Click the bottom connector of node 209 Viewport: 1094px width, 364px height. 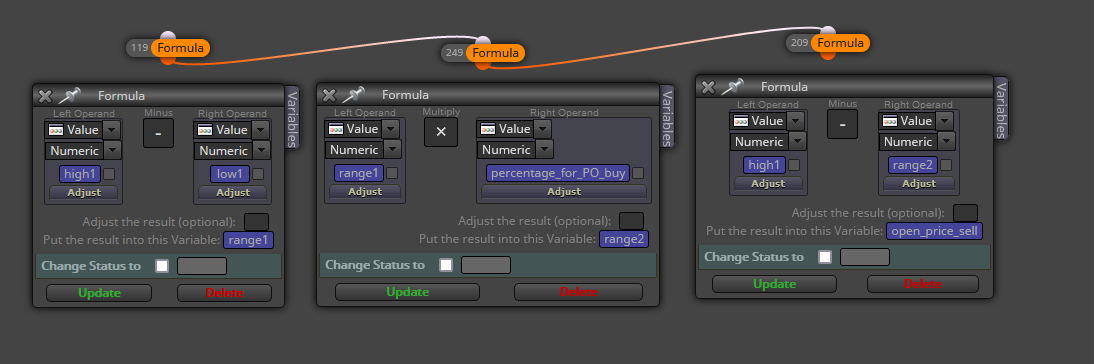coord(827,55)
